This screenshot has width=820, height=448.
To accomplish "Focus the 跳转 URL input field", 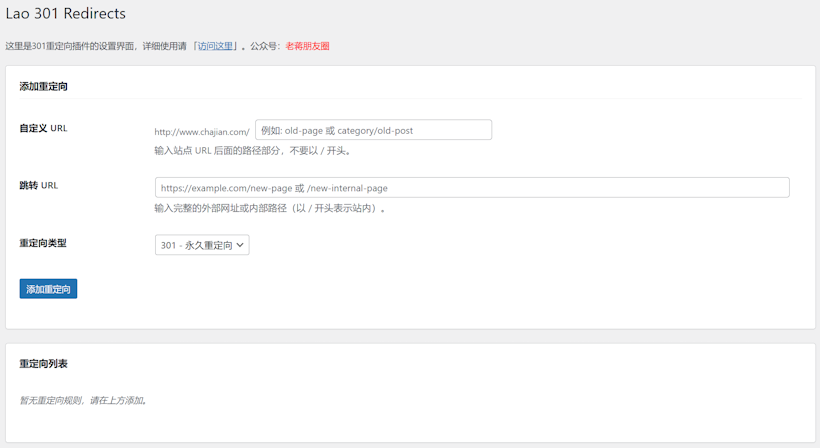I will pos(472,188).
